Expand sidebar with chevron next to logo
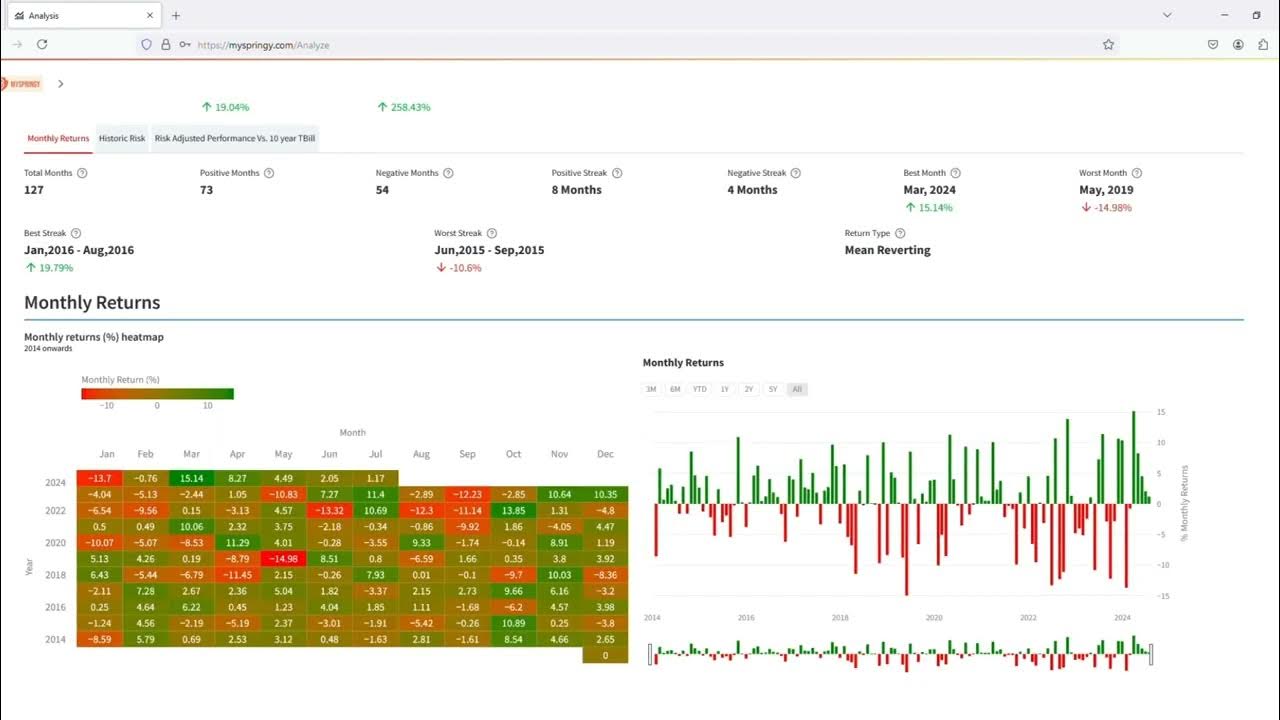The width and height of the screenshot is (1280, 720). coord(61,84)
